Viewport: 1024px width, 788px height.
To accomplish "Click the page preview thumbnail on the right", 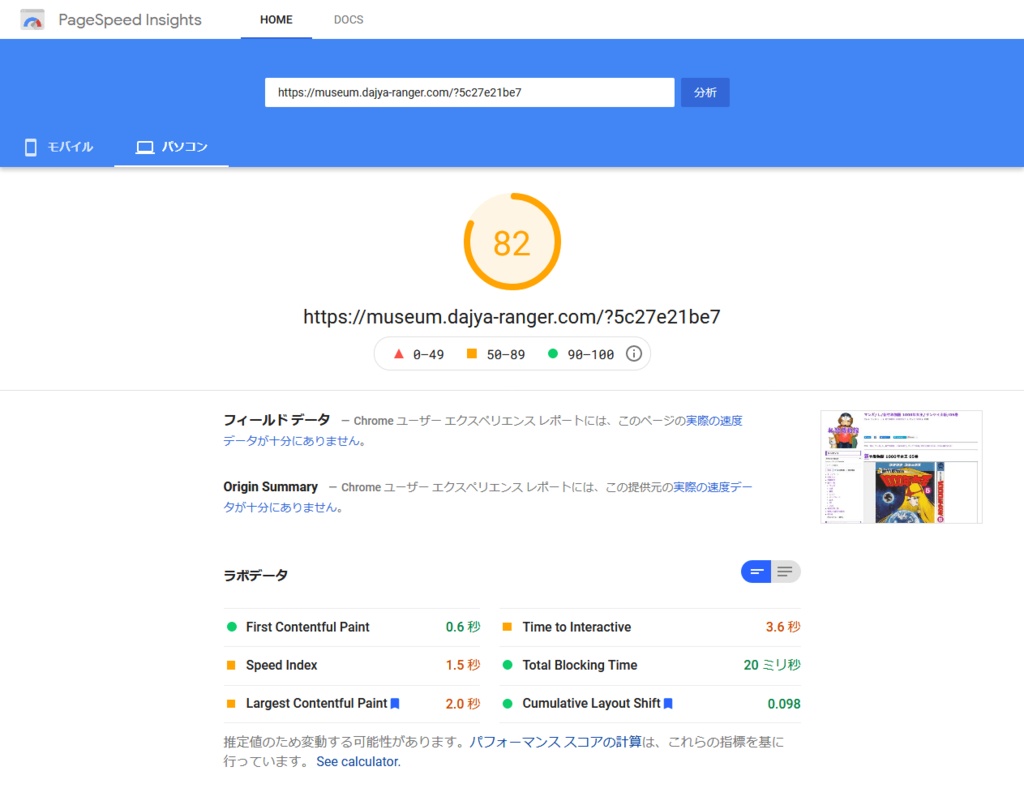I will [900, 466].
